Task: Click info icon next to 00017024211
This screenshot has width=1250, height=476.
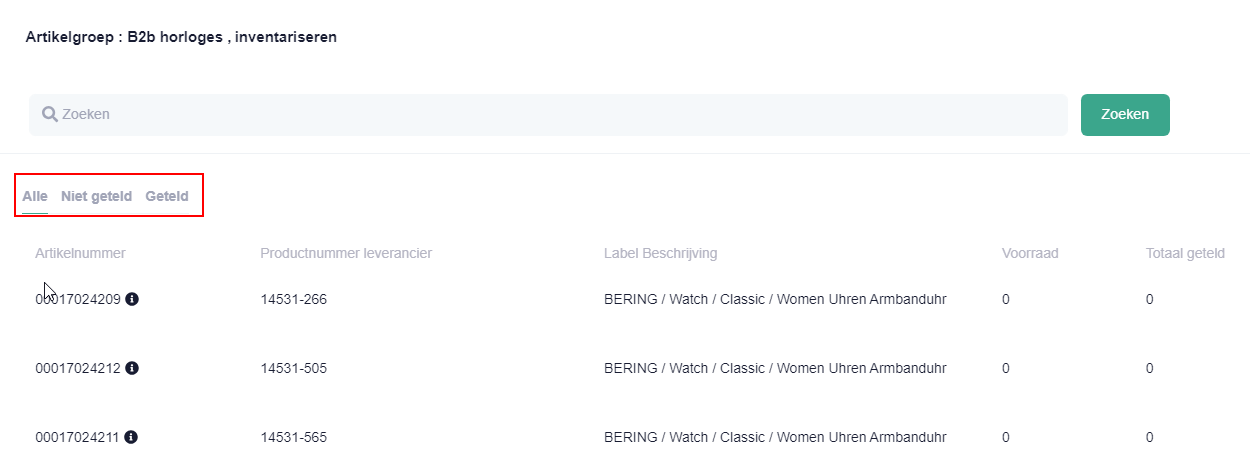Action: (132, 437)
